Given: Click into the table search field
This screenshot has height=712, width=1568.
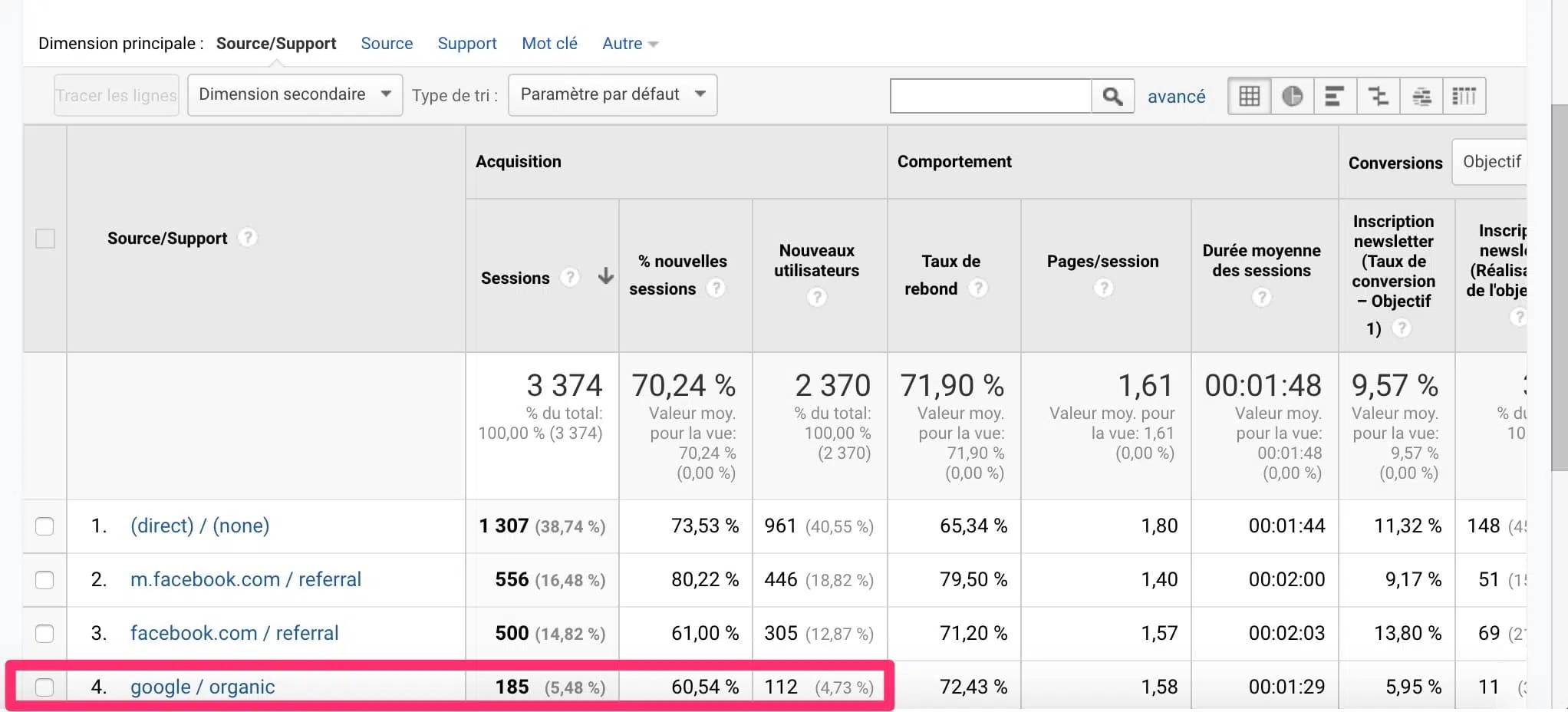Looking at the screenshot, I should click(990, 96).
